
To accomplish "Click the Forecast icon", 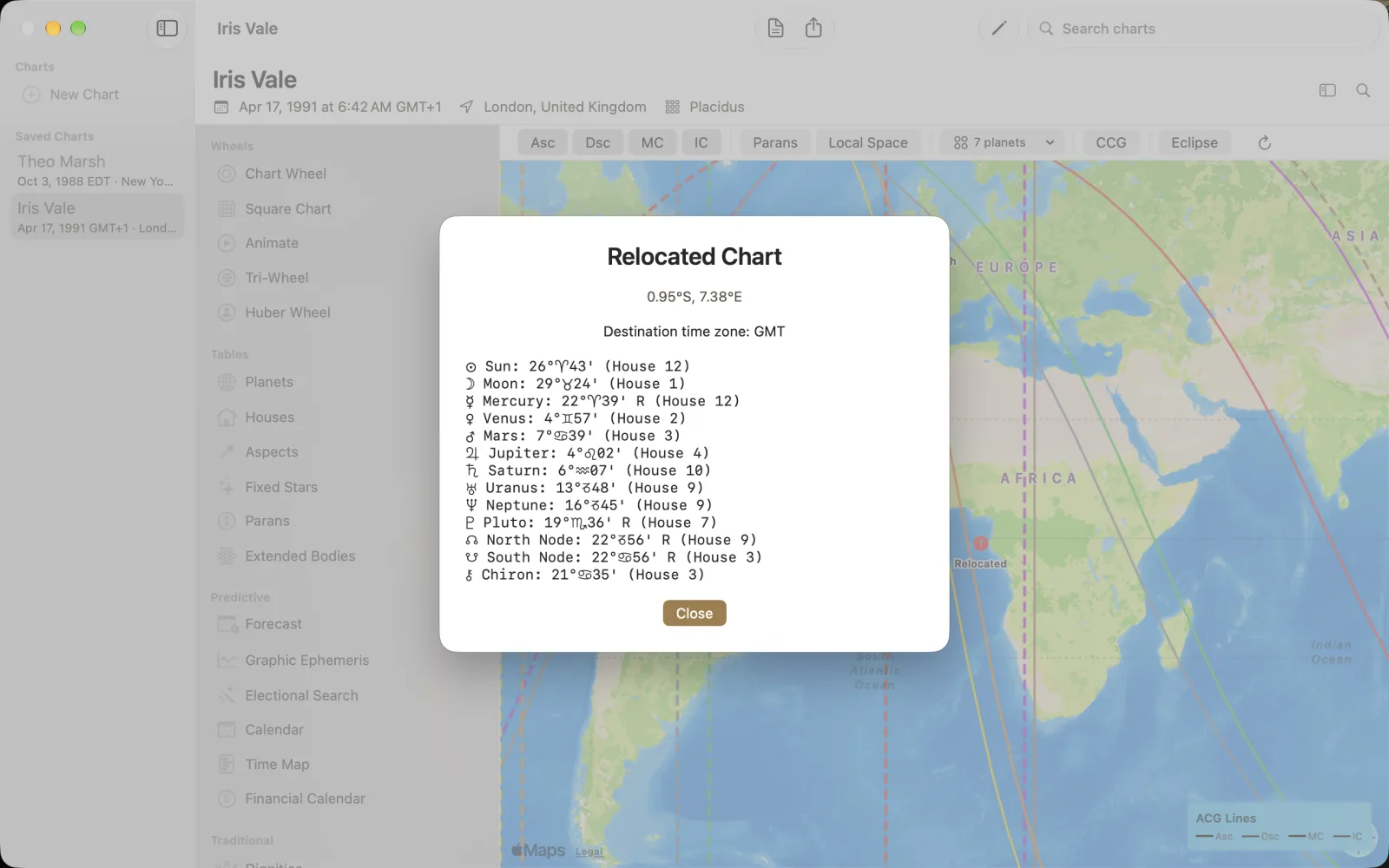I will [x=227, y=624].
